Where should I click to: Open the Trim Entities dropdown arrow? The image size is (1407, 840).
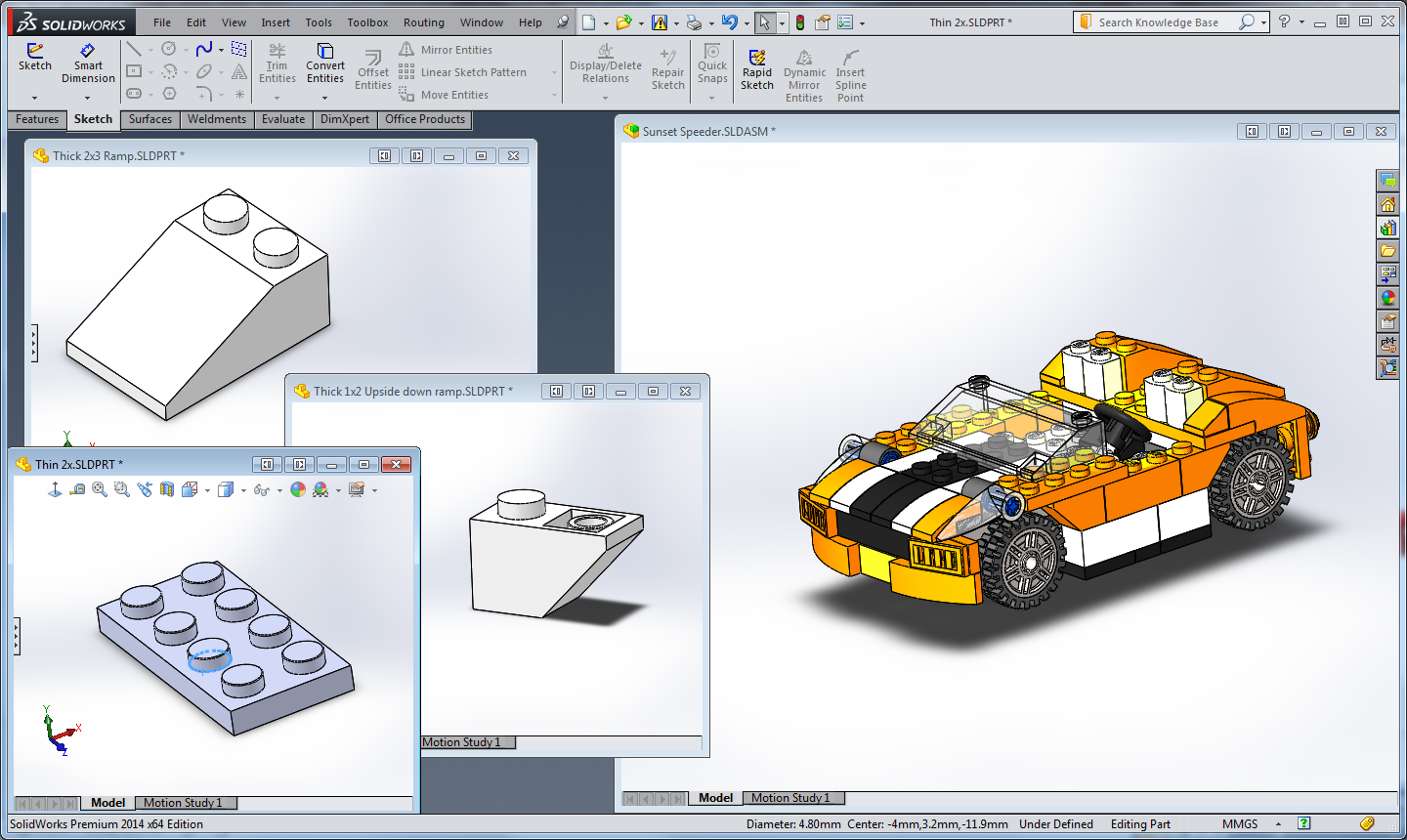(x=277, y=98)
